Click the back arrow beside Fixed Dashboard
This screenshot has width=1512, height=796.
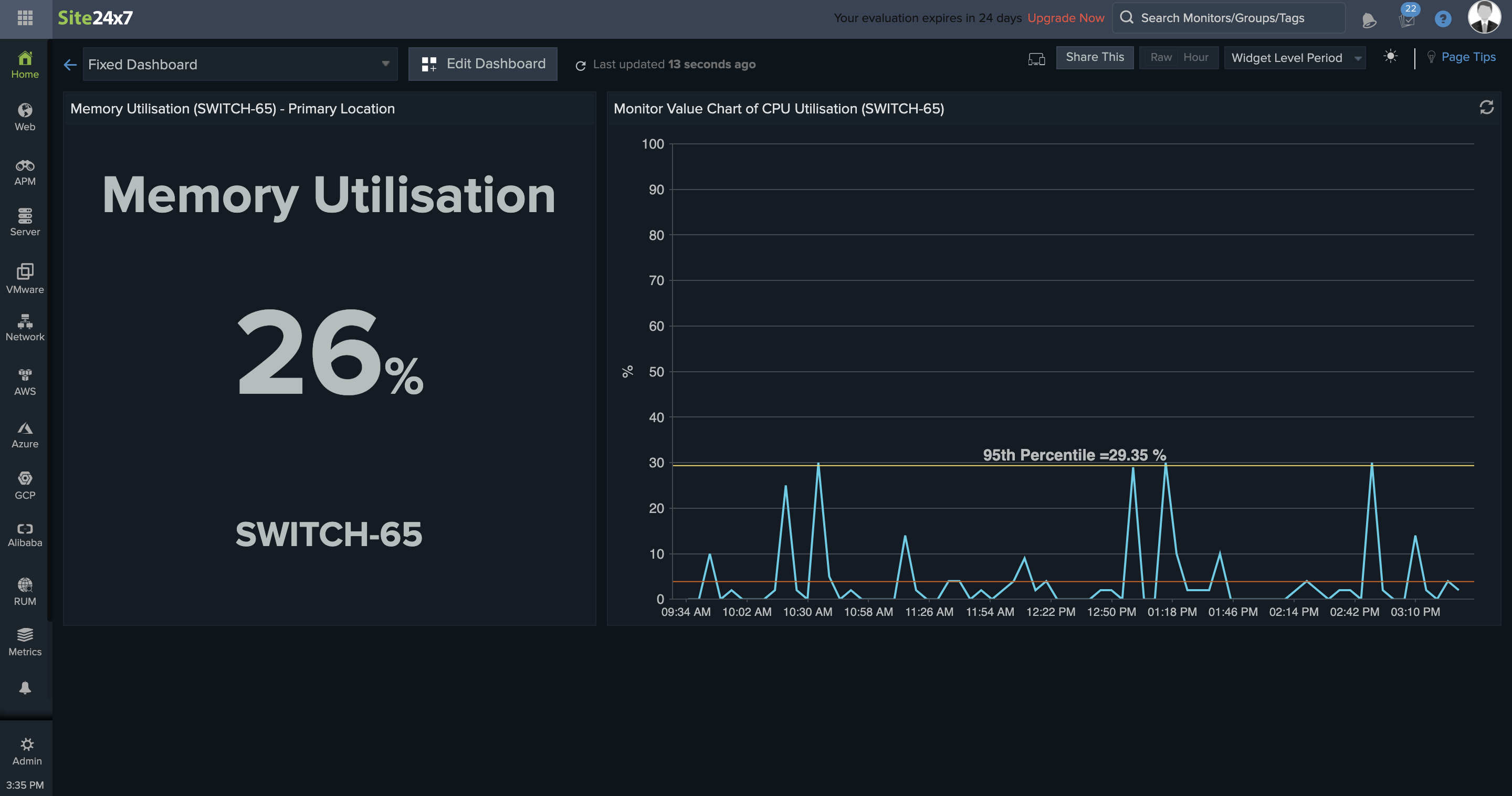tap(70, 65)
